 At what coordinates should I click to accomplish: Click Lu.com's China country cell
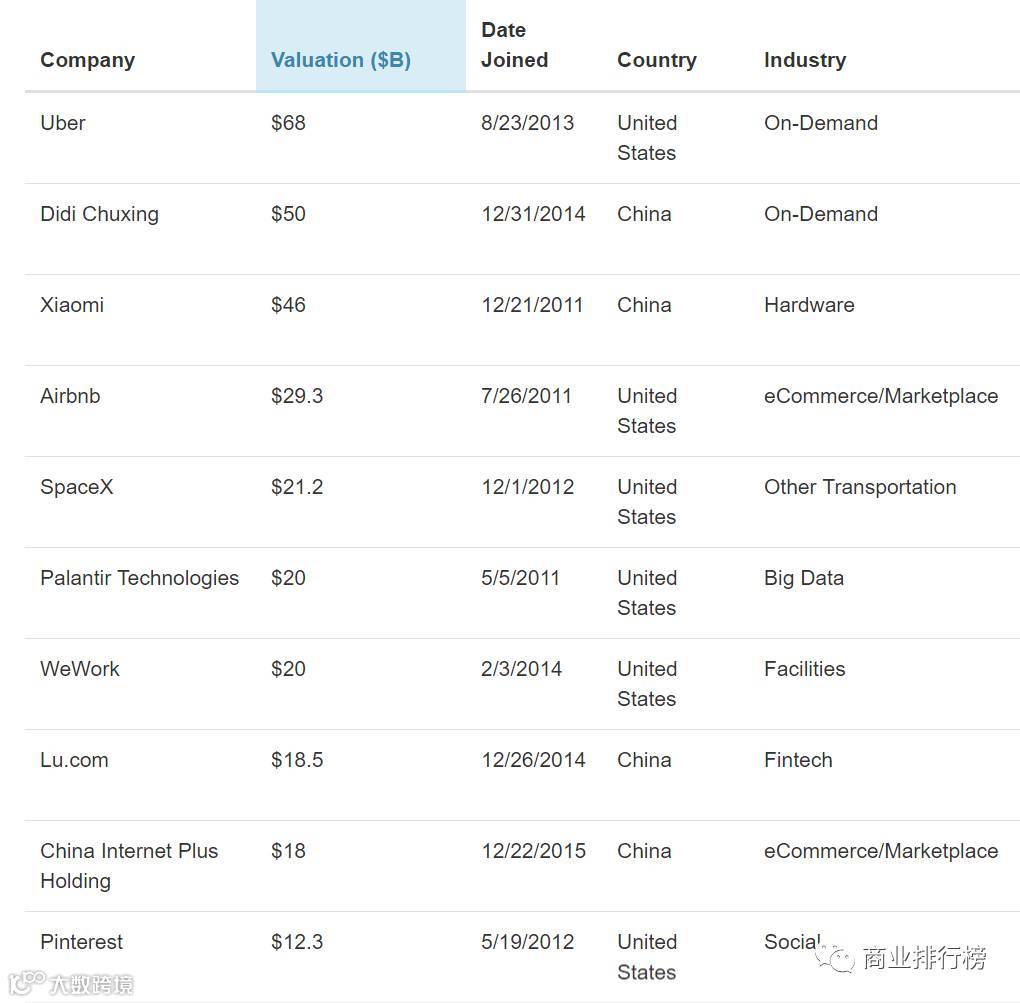click(644, 760)
